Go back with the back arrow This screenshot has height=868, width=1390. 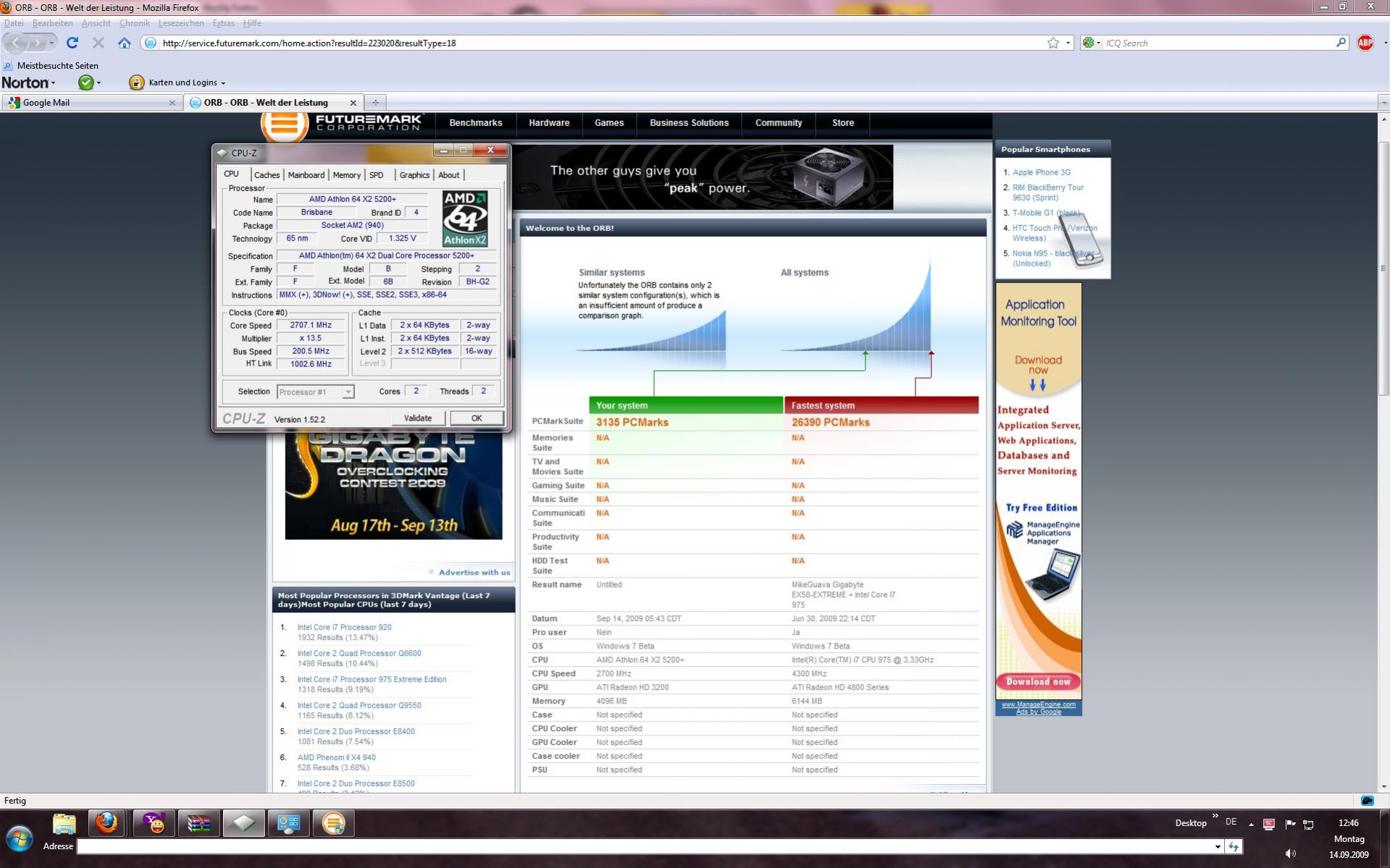point(17,43)
